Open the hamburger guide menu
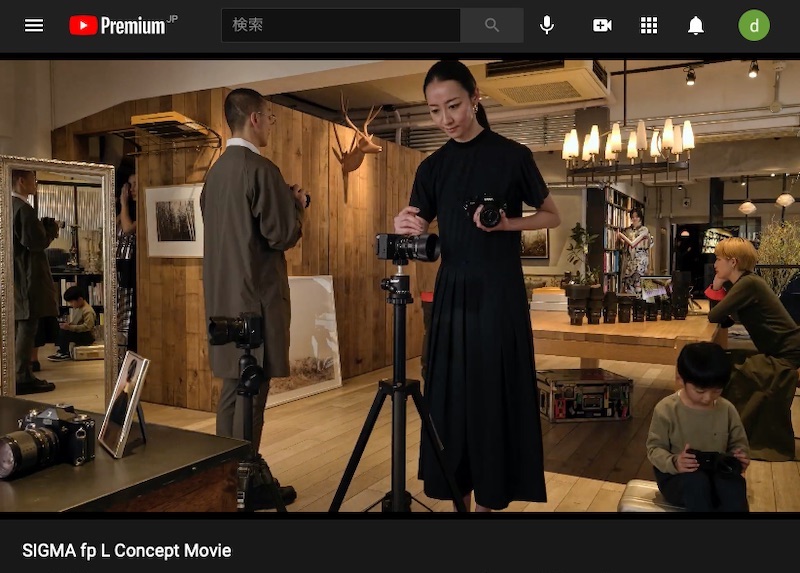This screenshot has width=800, height=573. click(x=34, y=25)
